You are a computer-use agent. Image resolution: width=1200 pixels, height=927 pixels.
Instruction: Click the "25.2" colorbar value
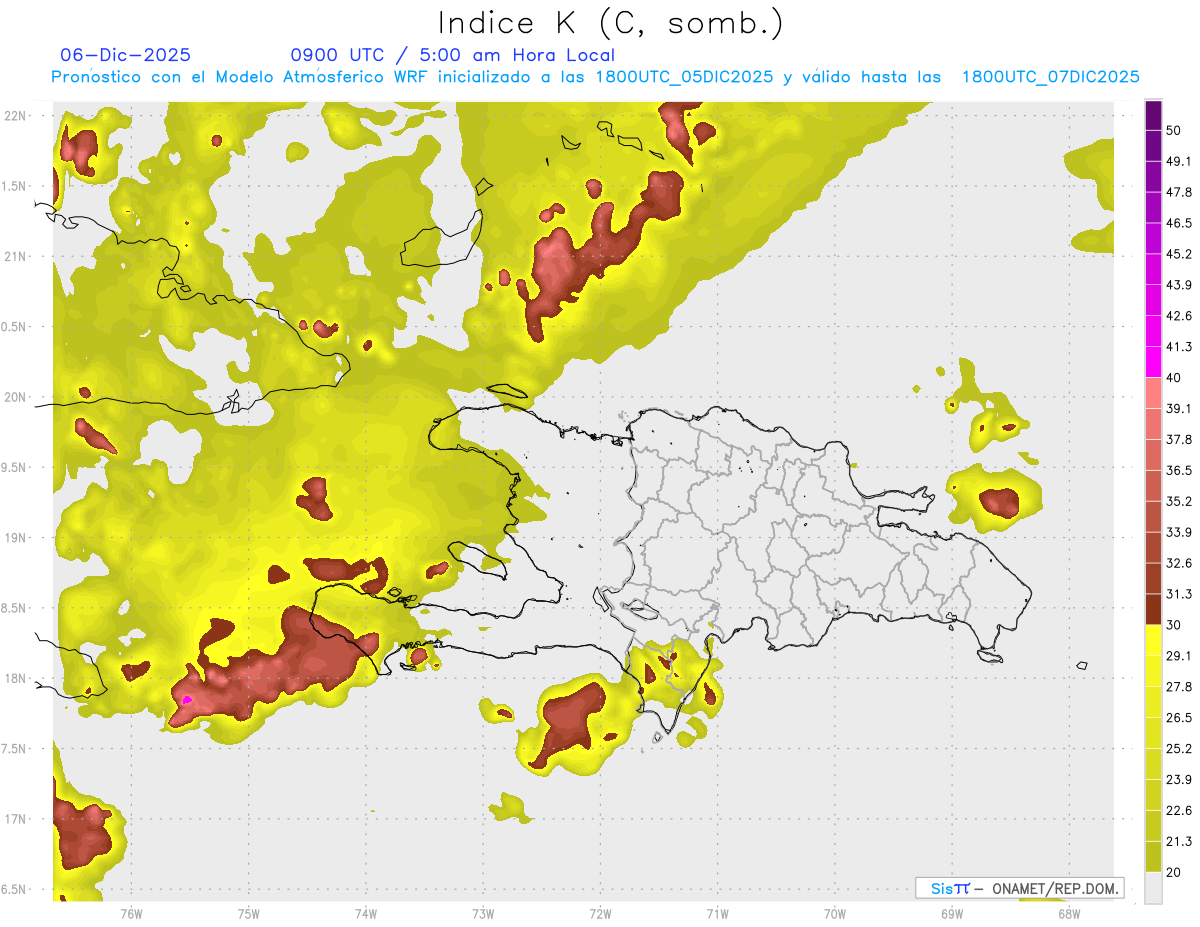pyautogui.click(x=1179, y=749)
